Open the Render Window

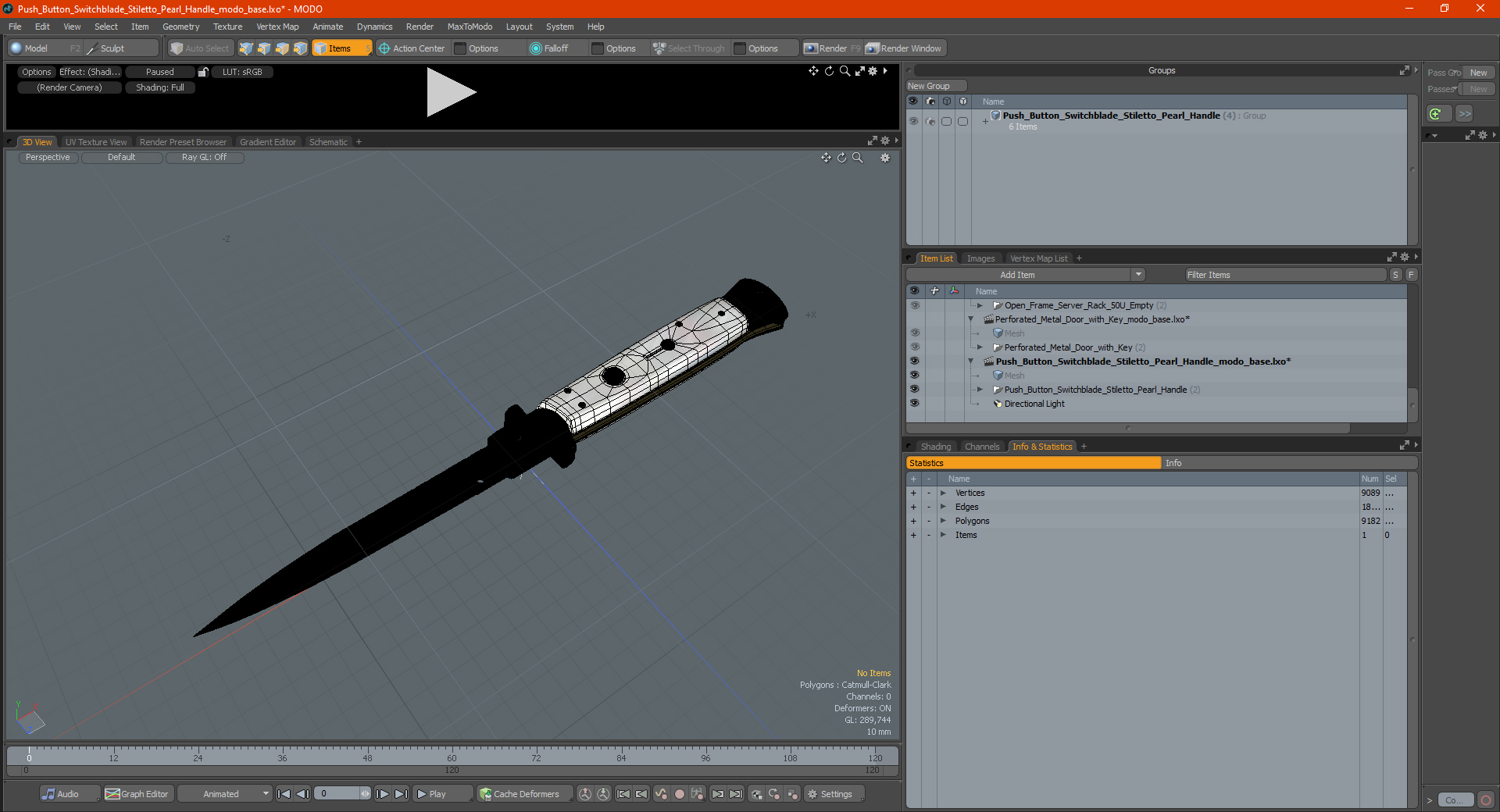pos(905,48)
